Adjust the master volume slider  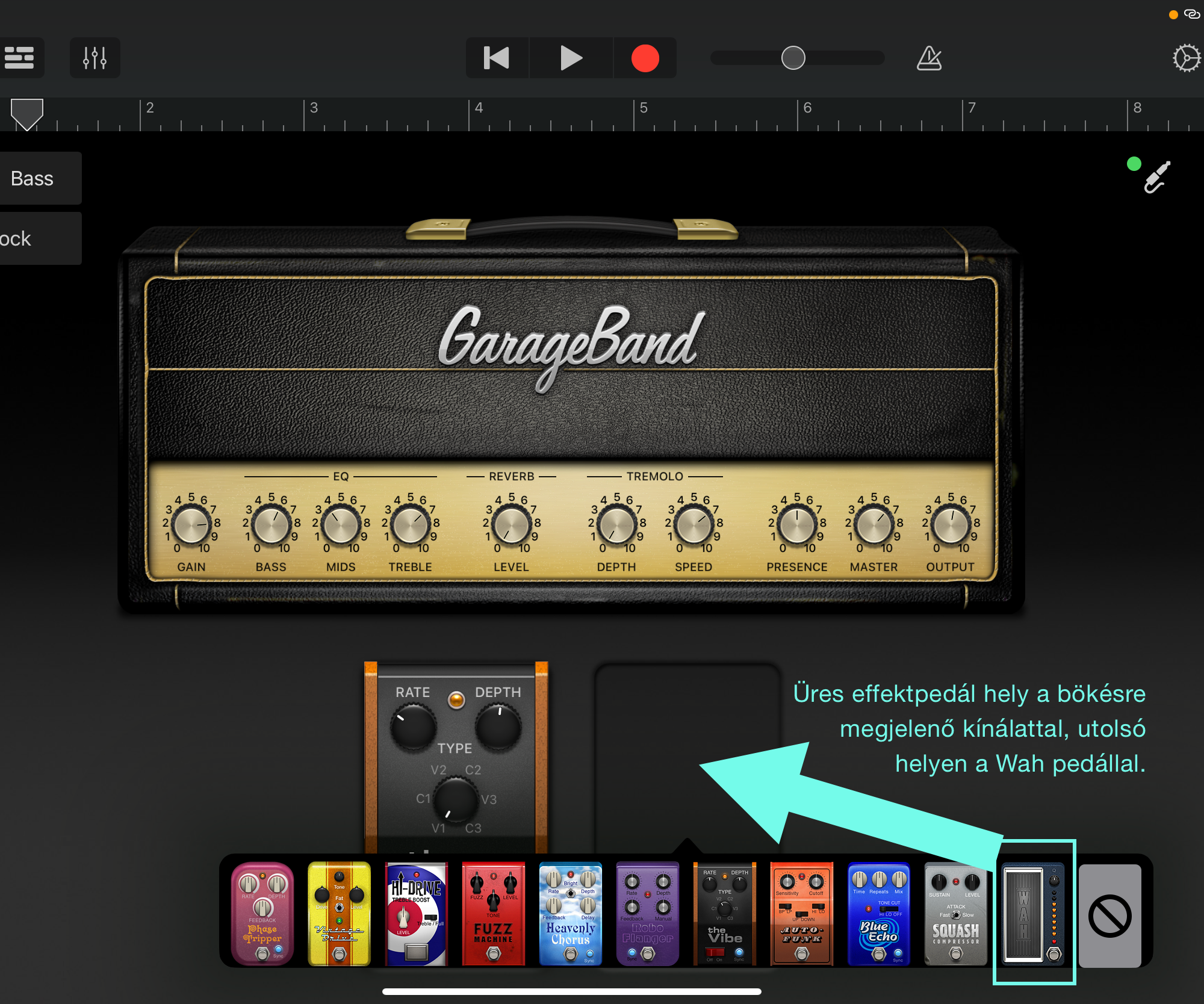[x=797, y=58]
